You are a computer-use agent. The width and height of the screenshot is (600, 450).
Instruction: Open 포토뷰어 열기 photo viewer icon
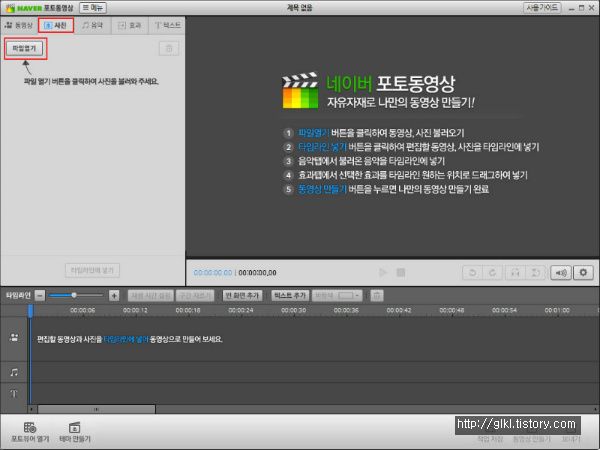(x=30, y=432)
